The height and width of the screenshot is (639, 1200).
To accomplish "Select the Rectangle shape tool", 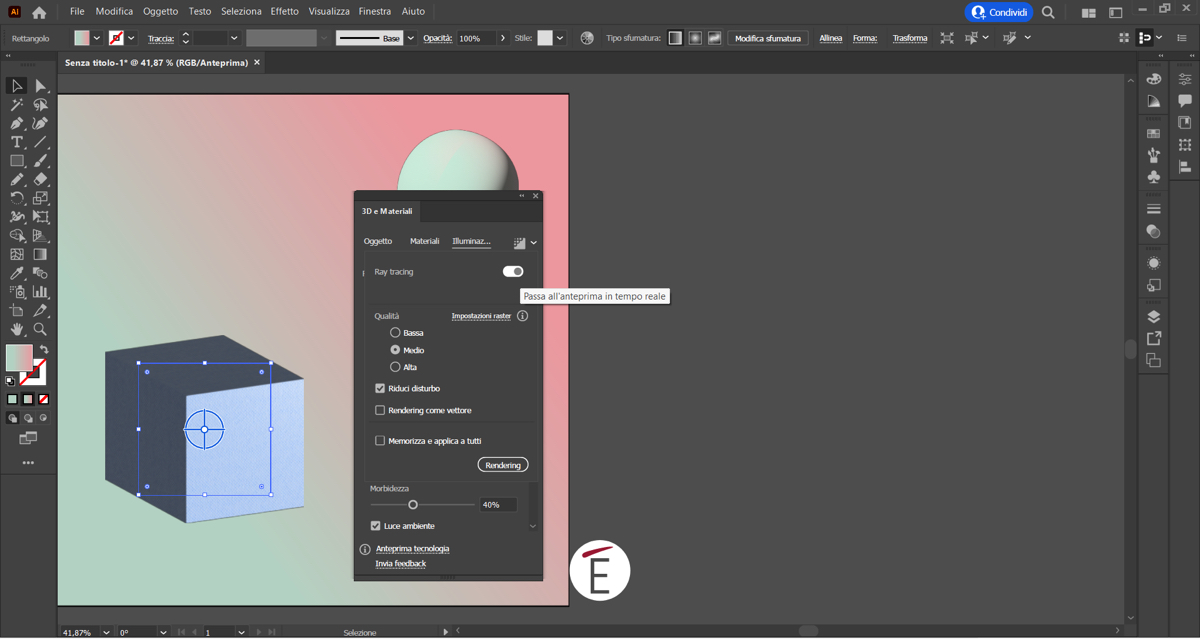I will (17, 161).
